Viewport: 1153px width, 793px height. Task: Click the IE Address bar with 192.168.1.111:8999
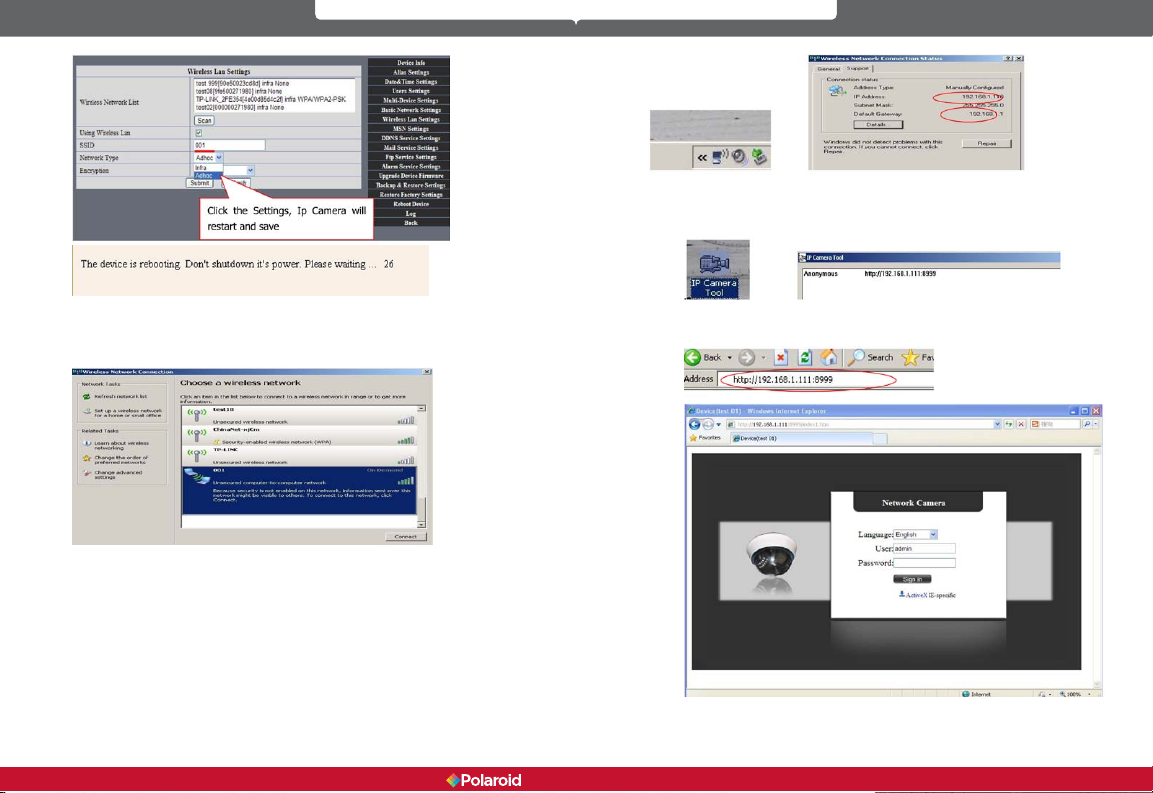(x=824, y=380)
